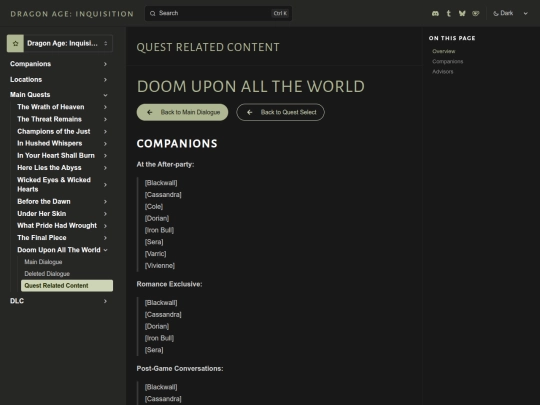The width and height of the screenshot is (540, 405).
Task: Open the Dragon Age: Inquisition site switcher
Action: point(60,43)
